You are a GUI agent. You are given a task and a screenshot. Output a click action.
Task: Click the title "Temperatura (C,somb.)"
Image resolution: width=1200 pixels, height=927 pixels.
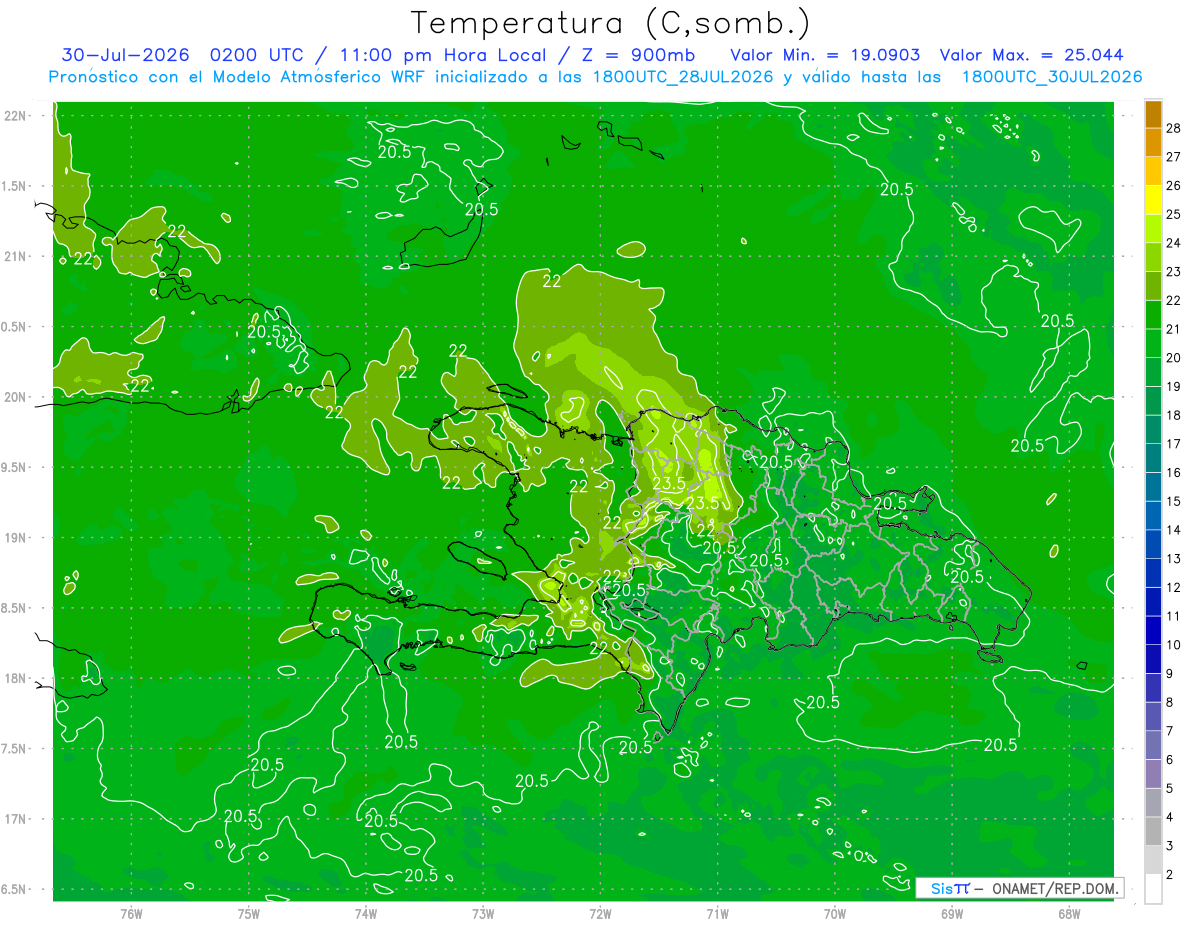(611, 23)
